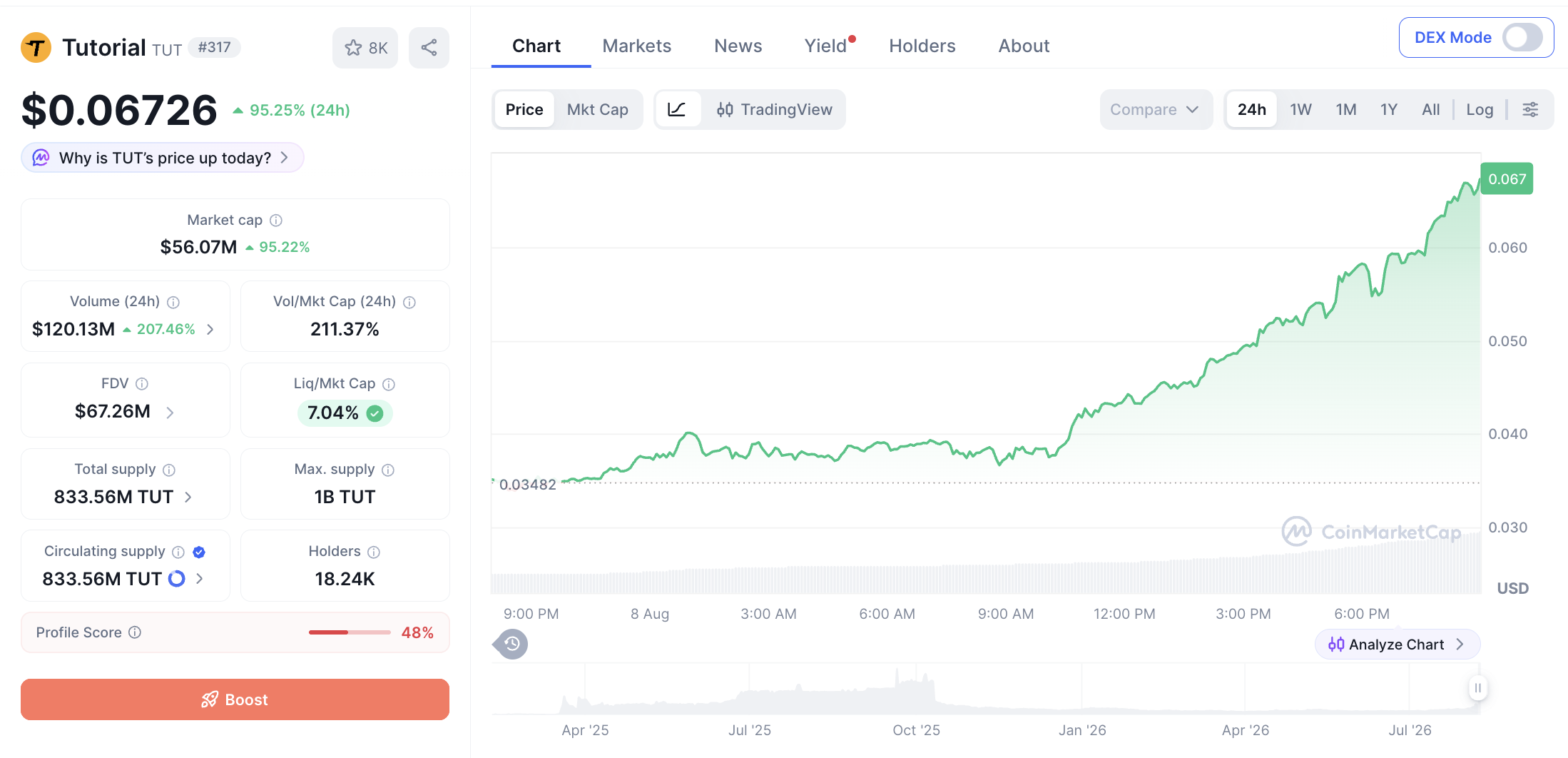Open the Compare dropdown

(1155, 109)
